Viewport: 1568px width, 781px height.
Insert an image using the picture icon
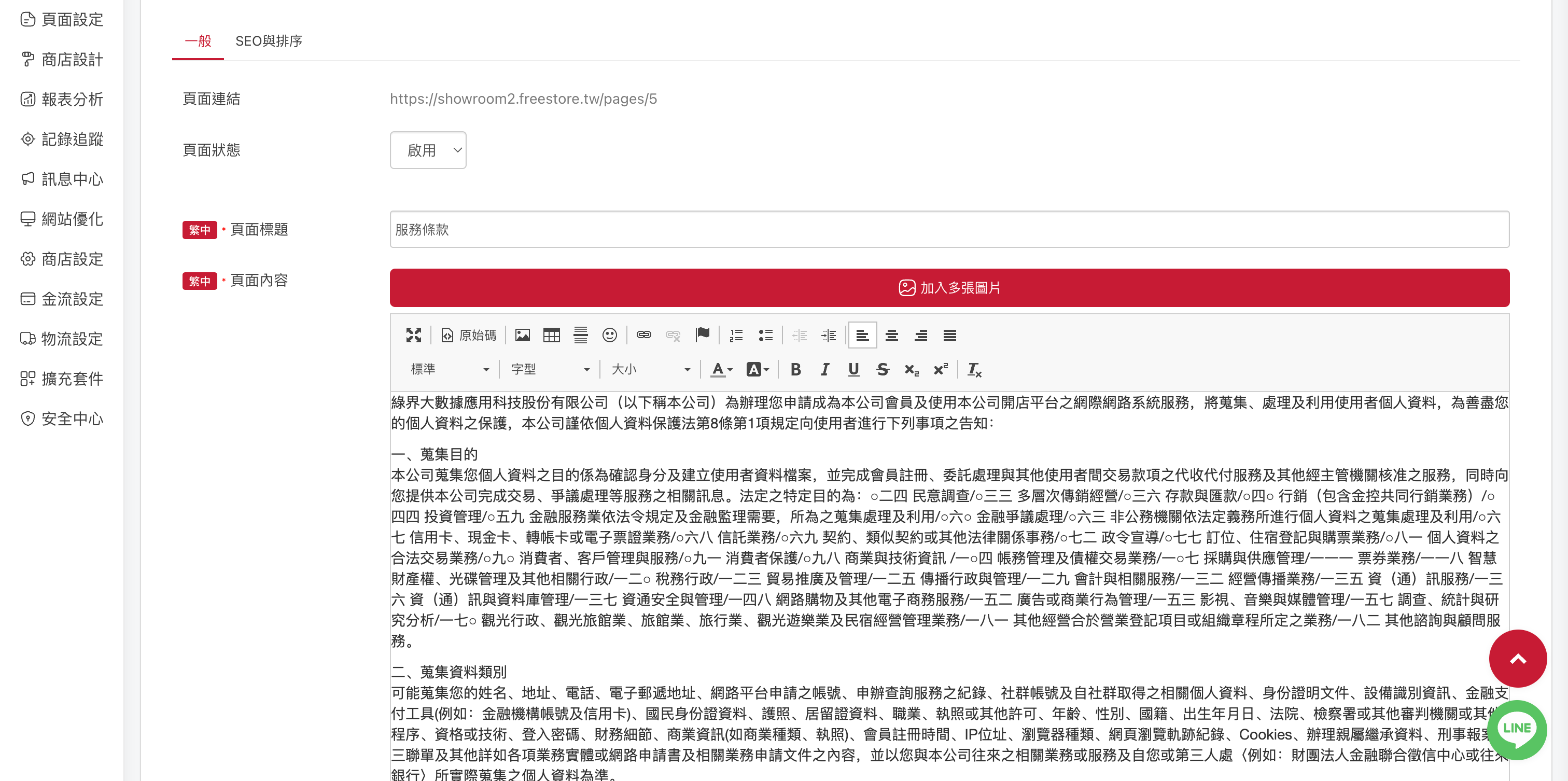[x=522, y=335]
